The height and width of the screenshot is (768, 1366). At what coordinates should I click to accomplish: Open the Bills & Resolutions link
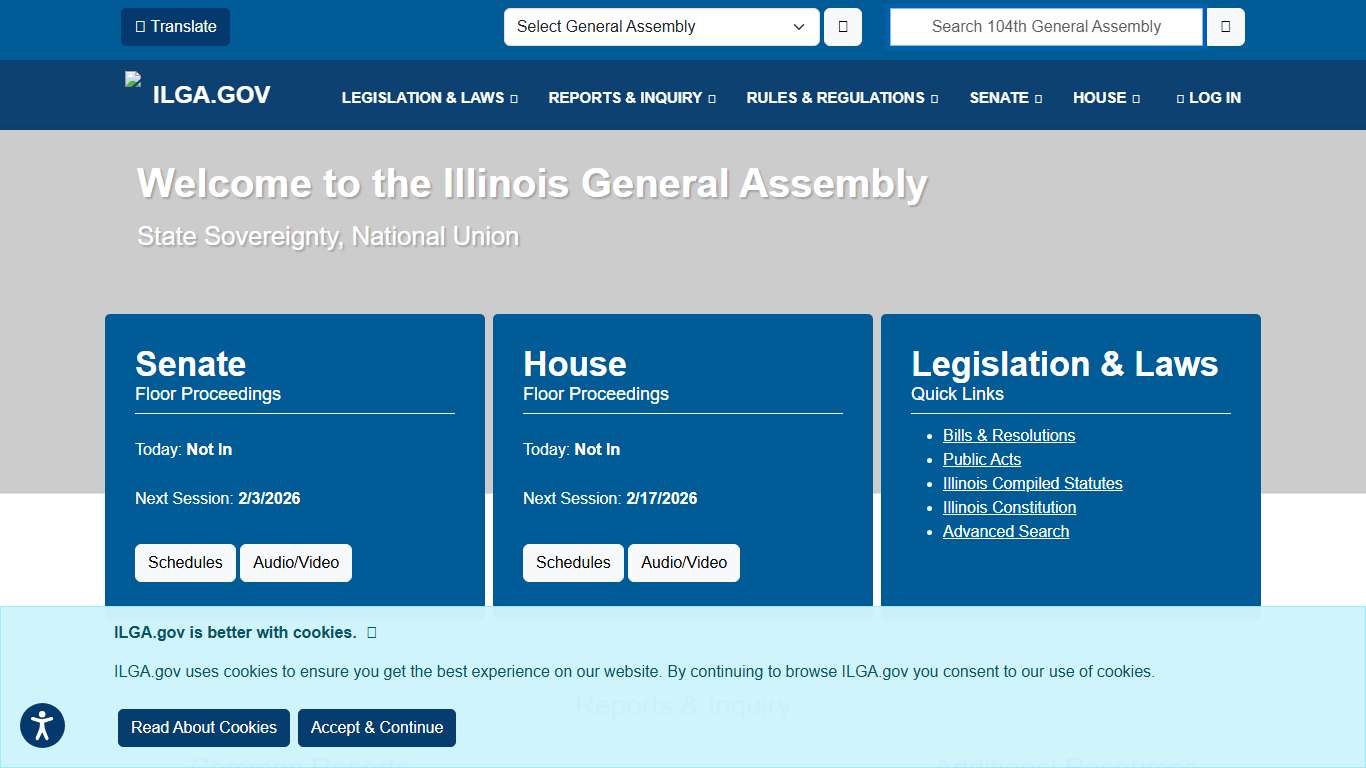[x=1009, y=435]
